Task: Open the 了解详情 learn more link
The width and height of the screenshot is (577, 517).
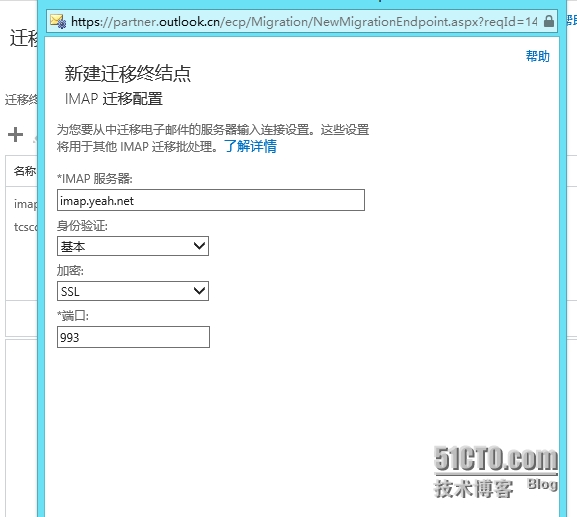Action: pos(251,146)
